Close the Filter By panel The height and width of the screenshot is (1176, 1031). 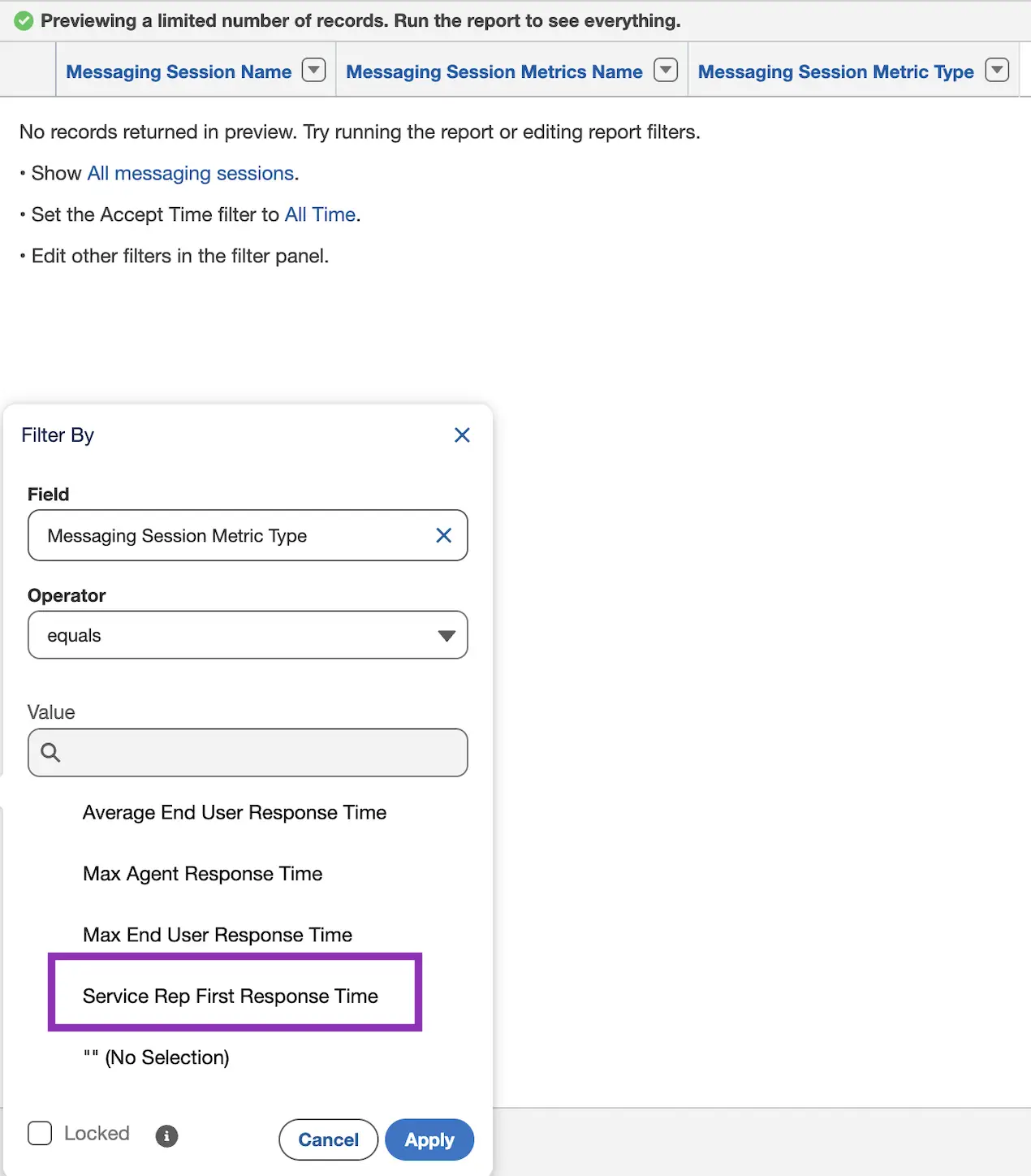(462, 435)
